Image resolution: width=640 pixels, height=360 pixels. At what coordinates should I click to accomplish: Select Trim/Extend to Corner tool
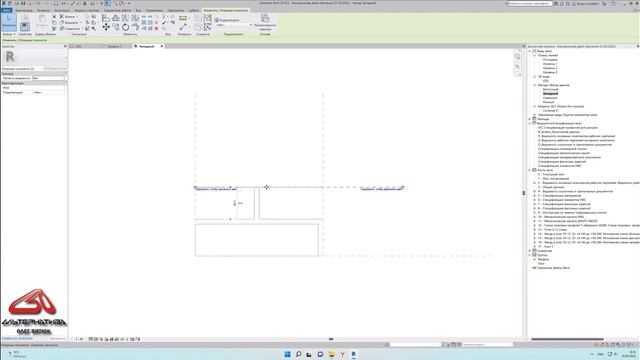(x=135, y=27)
